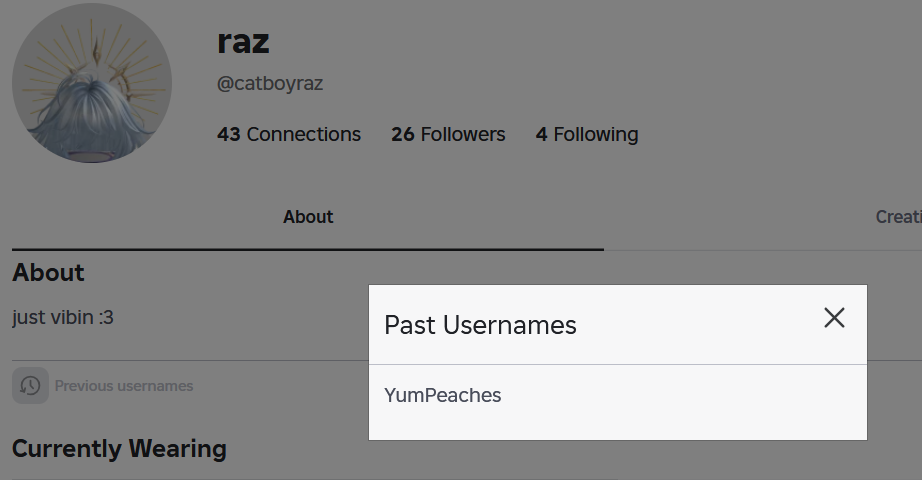
Task: View the 43 Connections list
Action: 289,134
